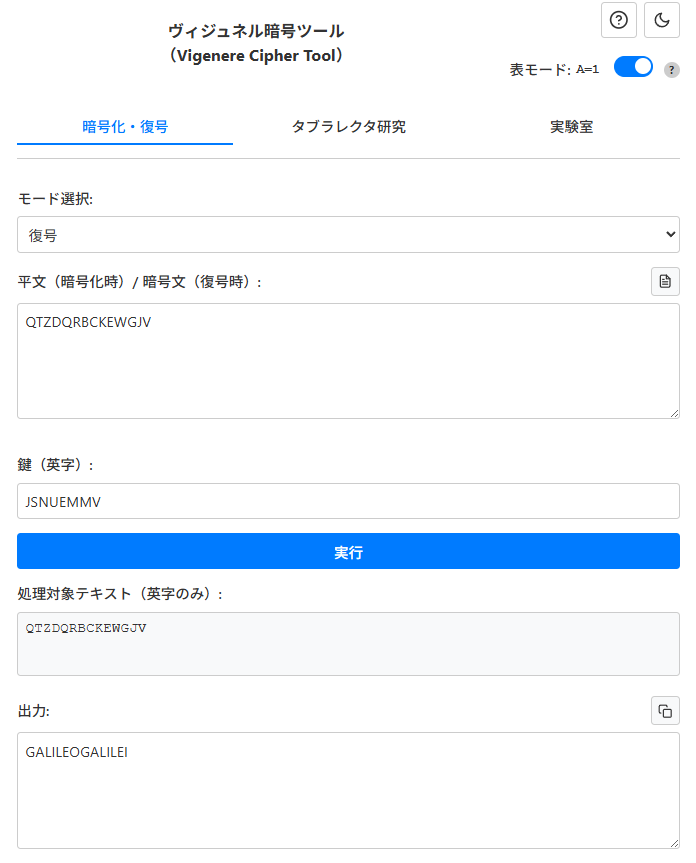Click the resize handle of ciphertext textarea
Screen dimensions: 696x863
click(x=674, y=413)
